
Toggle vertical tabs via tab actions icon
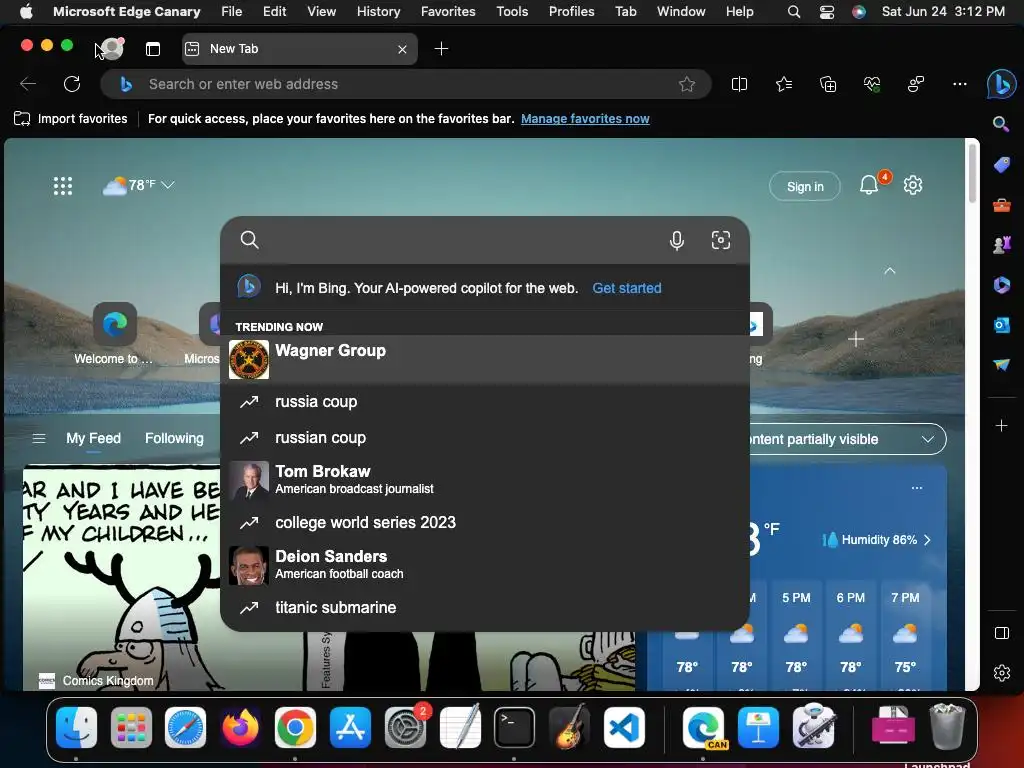[153, 49]
